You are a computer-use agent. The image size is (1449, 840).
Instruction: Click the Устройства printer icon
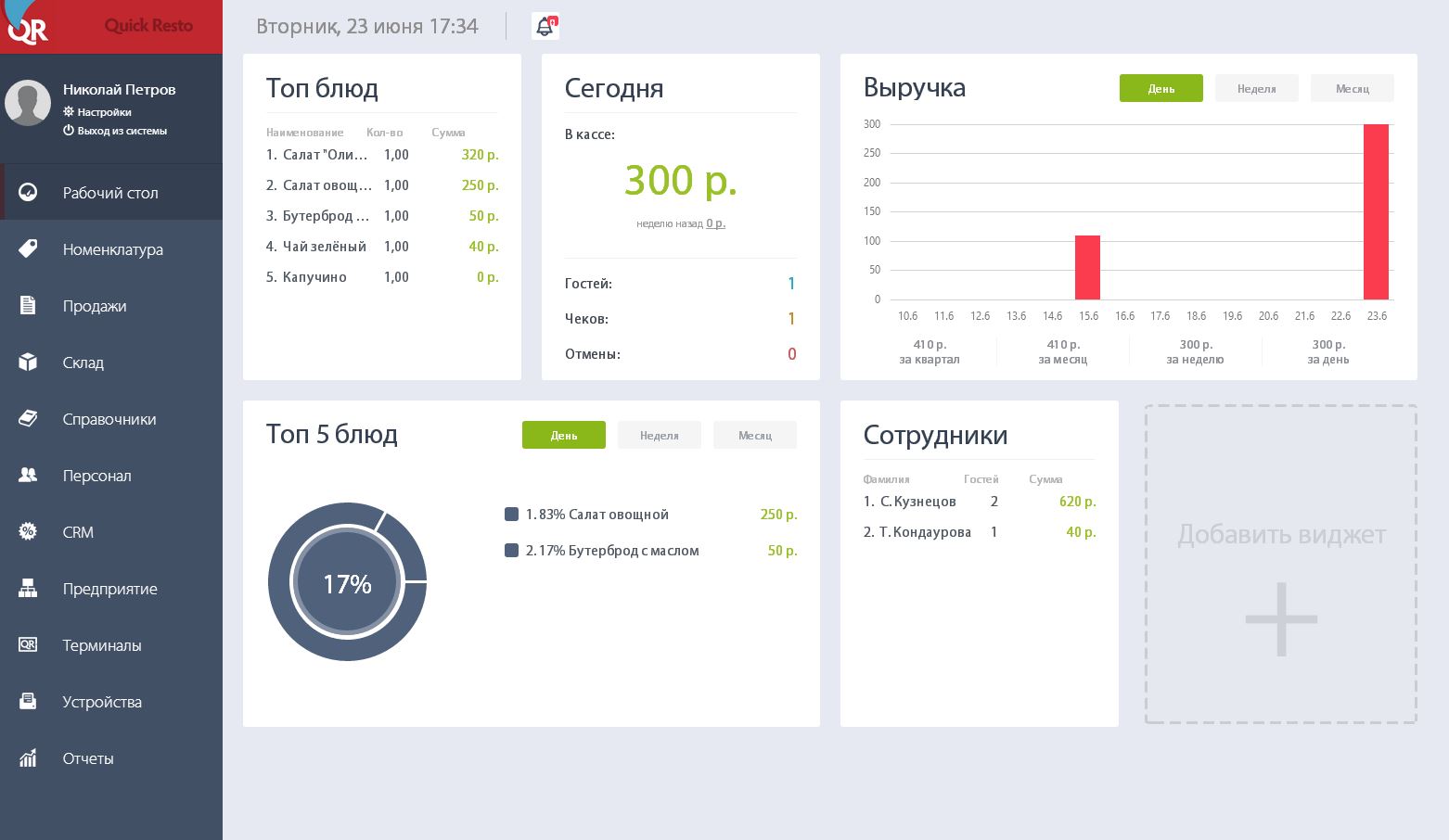point(28,701)
